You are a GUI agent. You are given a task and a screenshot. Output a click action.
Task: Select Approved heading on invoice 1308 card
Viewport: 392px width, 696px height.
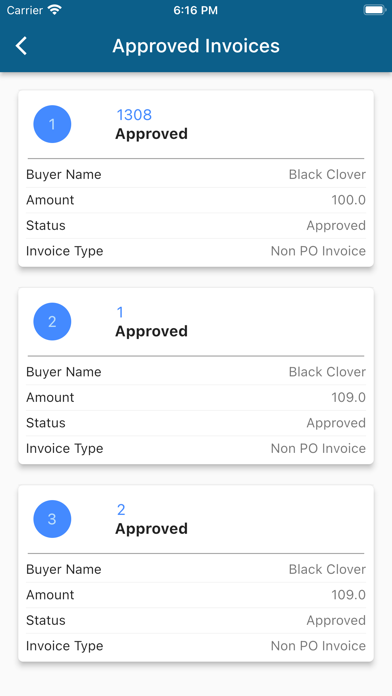pos(151,134)
